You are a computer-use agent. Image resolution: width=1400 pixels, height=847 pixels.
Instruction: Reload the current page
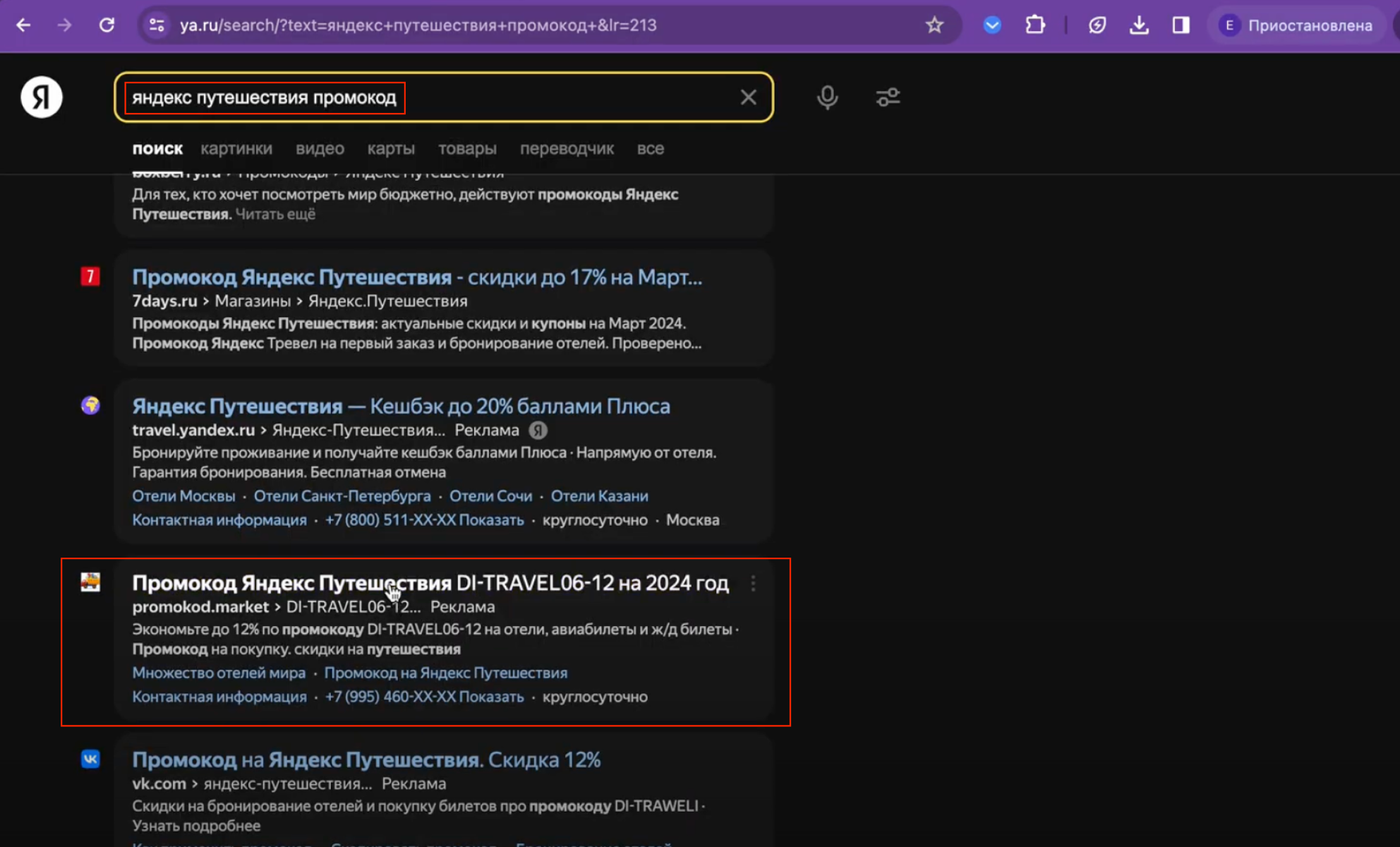107,25
